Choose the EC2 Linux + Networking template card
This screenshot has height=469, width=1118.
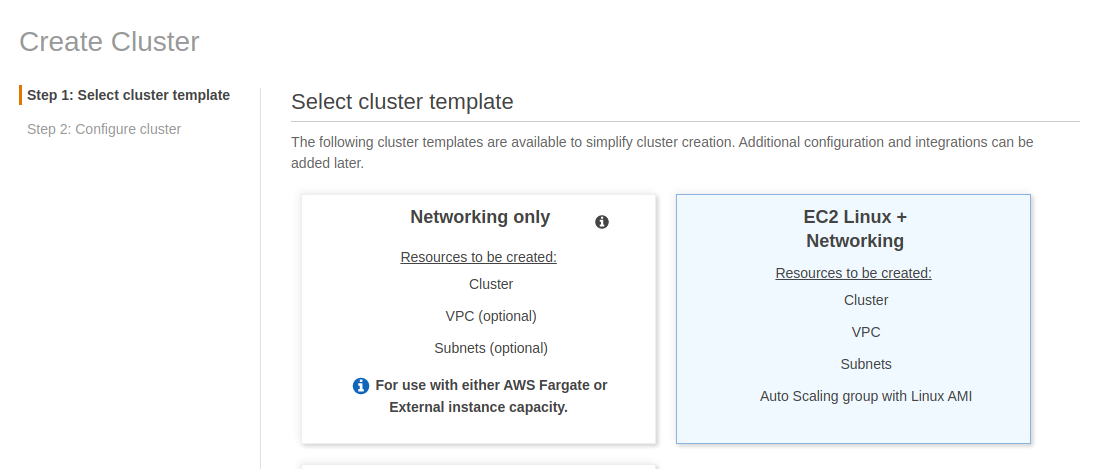853,319
